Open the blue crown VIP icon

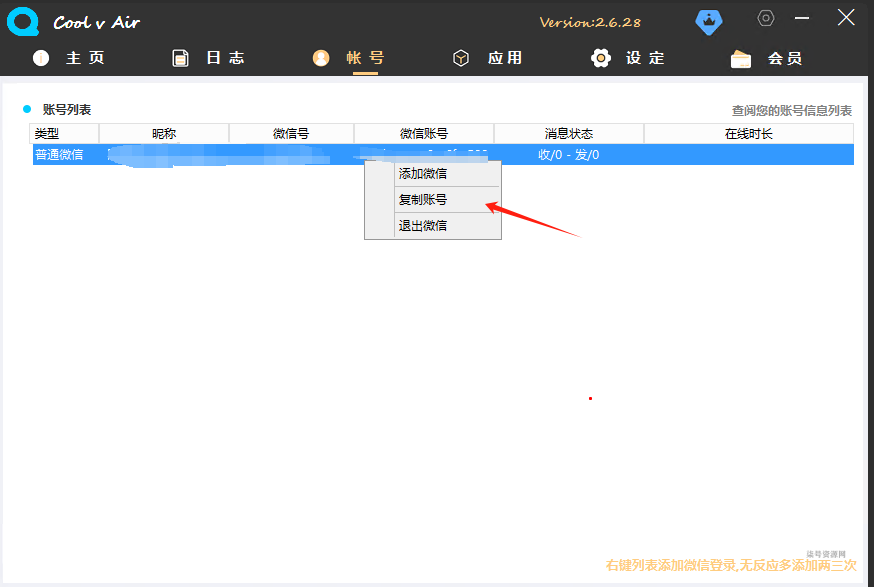[x=708, y=22]
